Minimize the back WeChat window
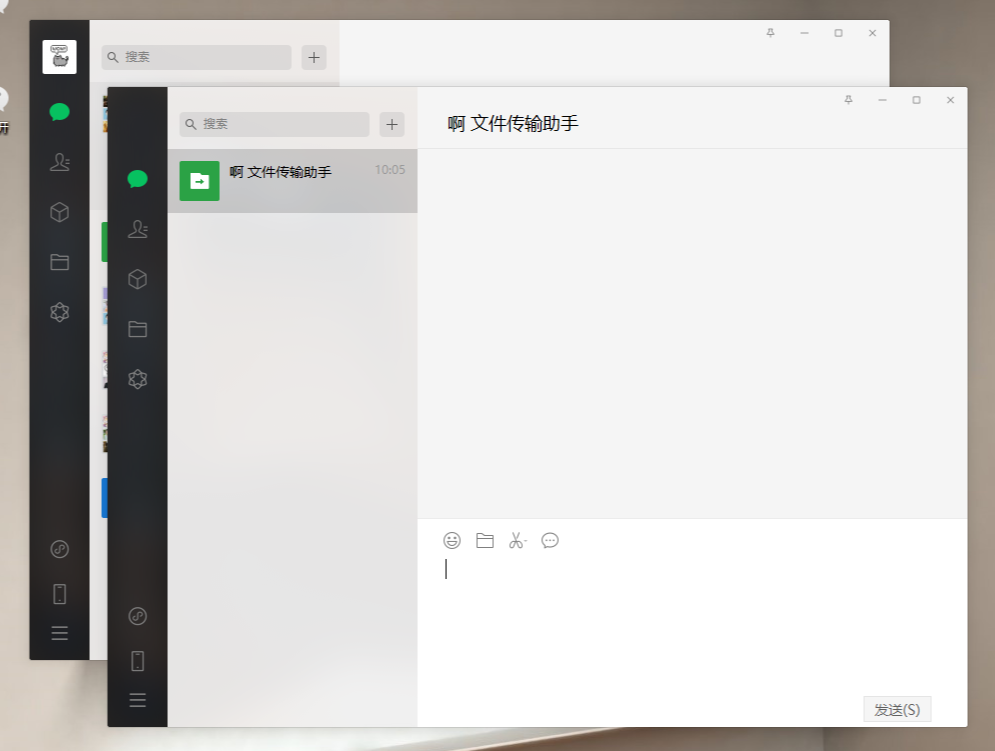This screenshot has height=751, width=995. 805,32
